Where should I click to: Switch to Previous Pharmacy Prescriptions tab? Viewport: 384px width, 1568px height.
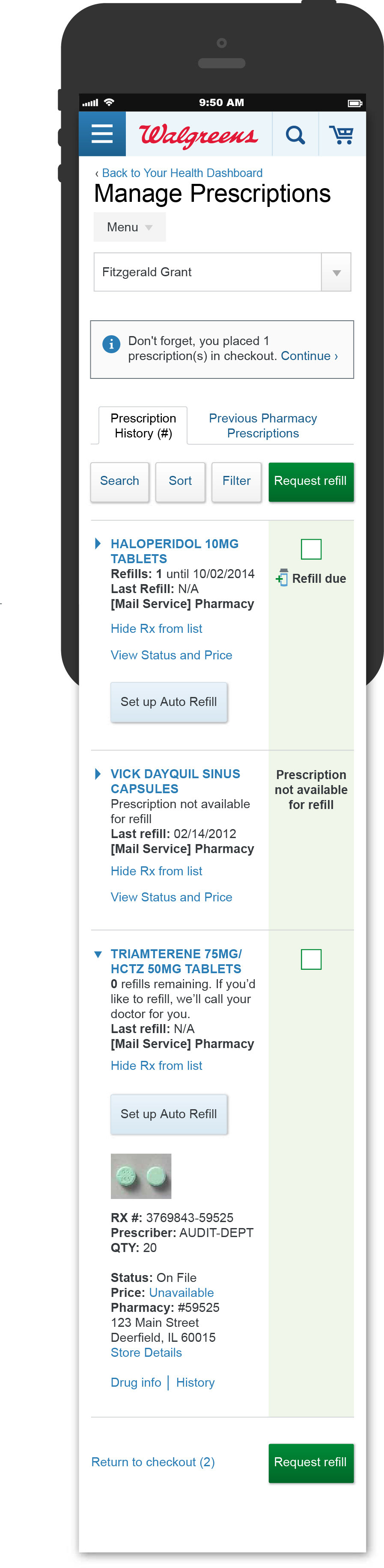point(263,425)
